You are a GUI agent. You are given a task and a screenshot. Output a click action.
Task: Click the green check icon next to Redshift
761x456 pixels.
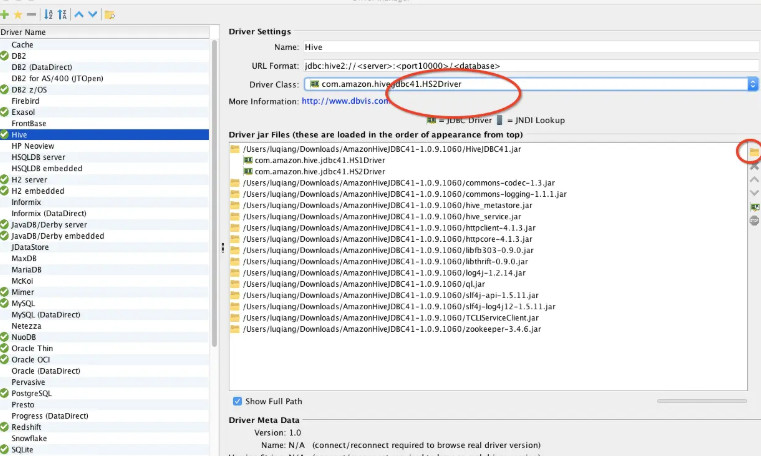(4, 427)
